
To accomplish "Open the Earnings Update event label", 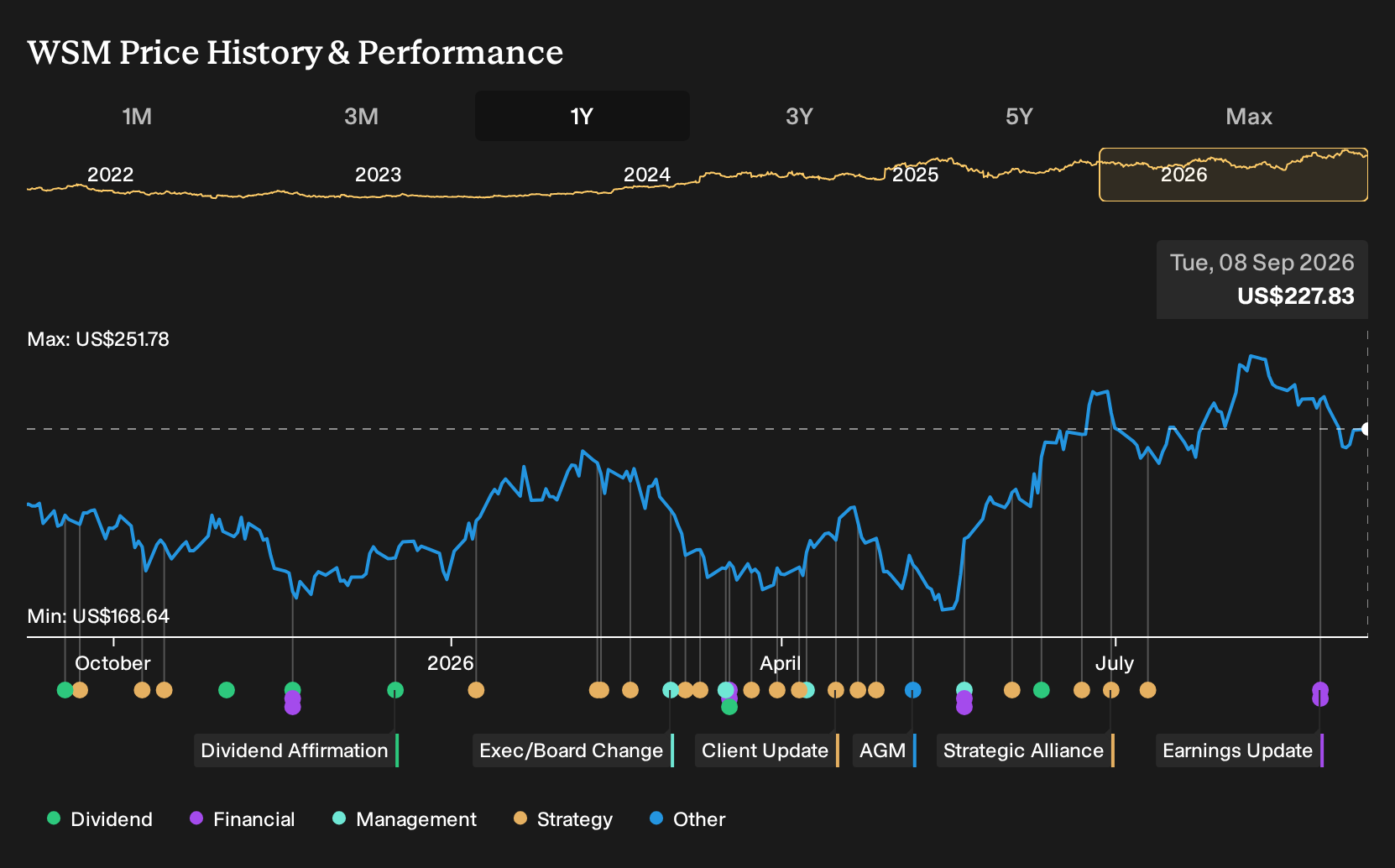I will tap(1240, 750).
